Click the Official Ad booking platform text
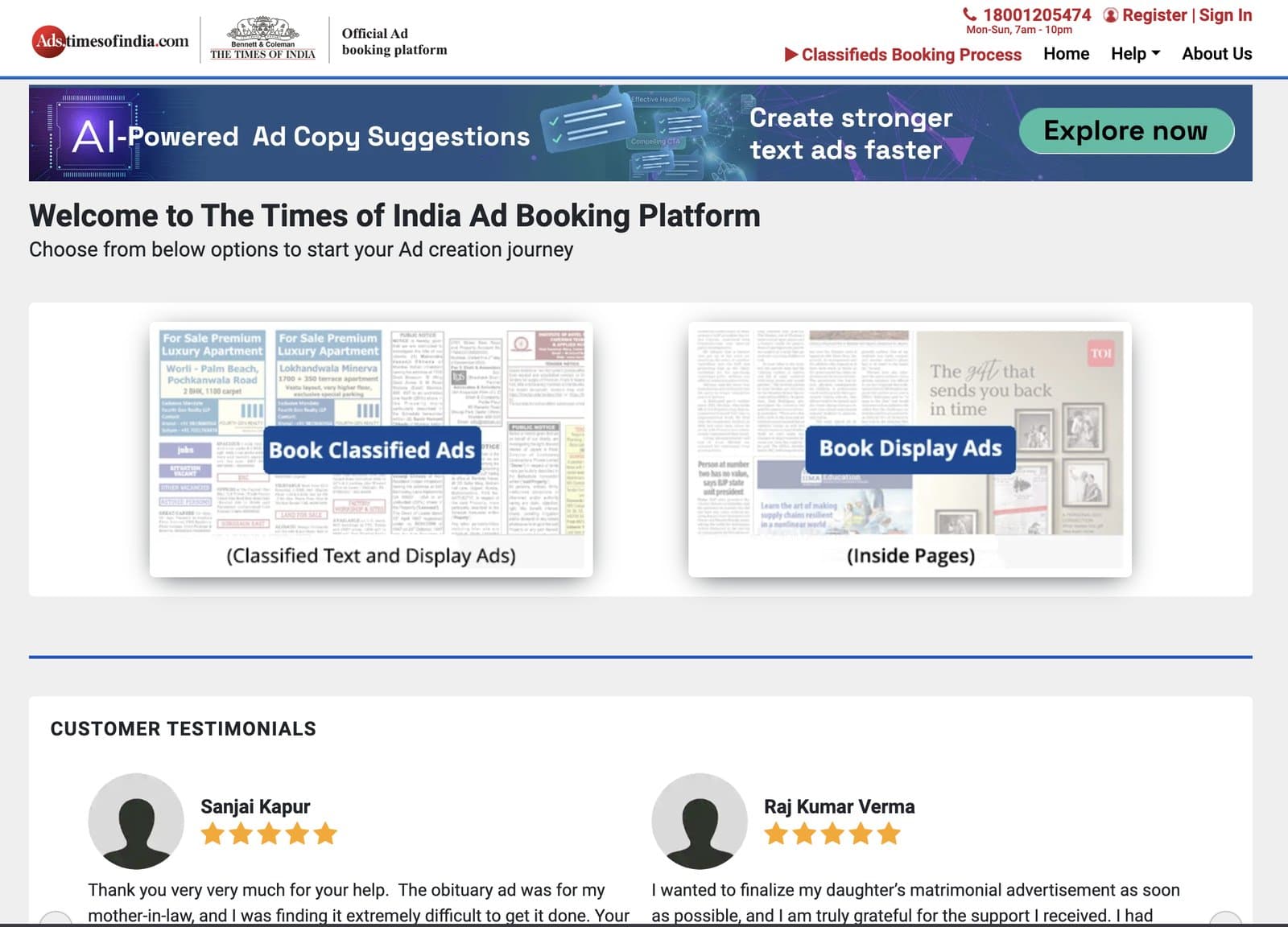 [394, 42]
